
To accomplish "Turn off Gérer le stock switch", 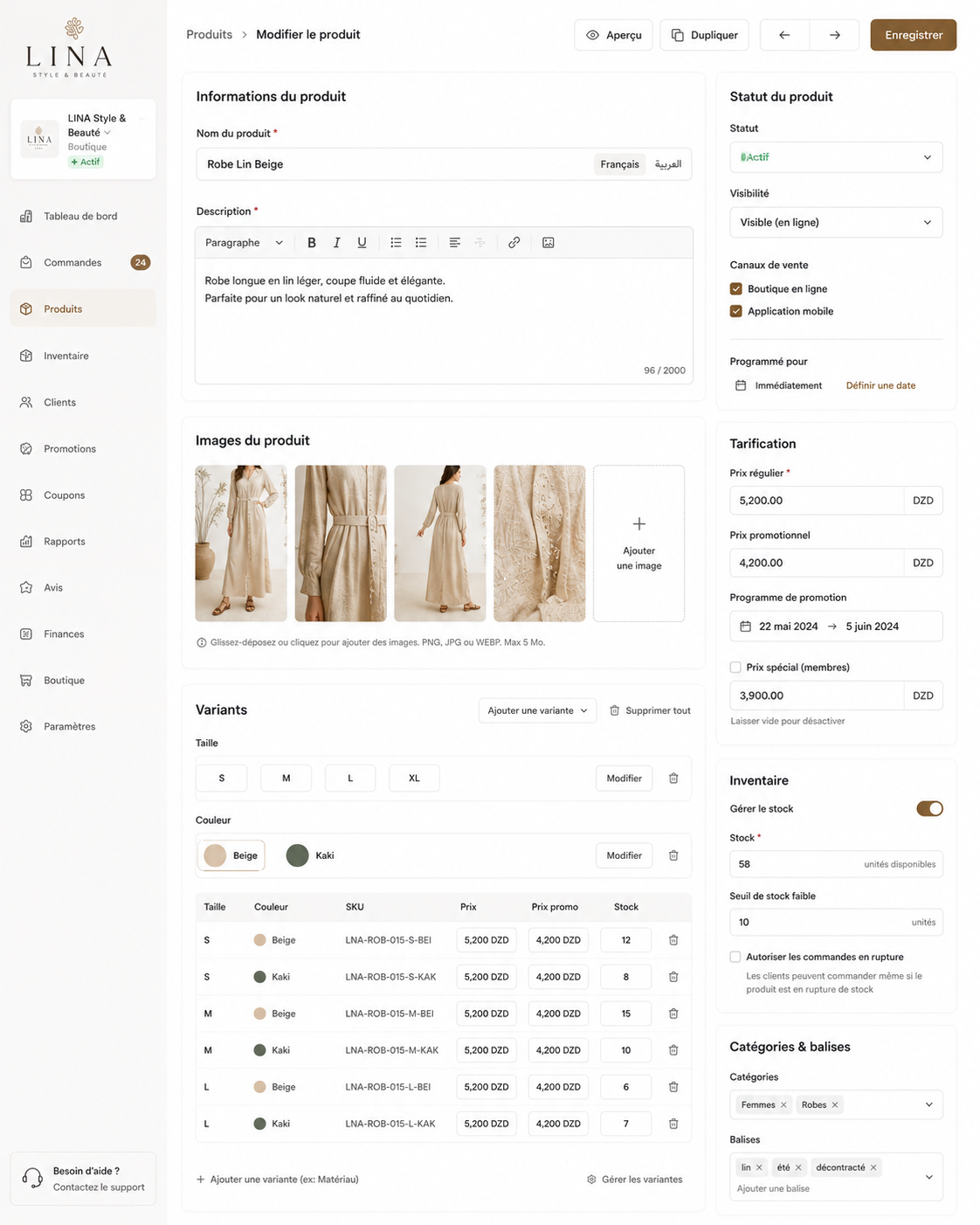I will [x=929, y=809].
